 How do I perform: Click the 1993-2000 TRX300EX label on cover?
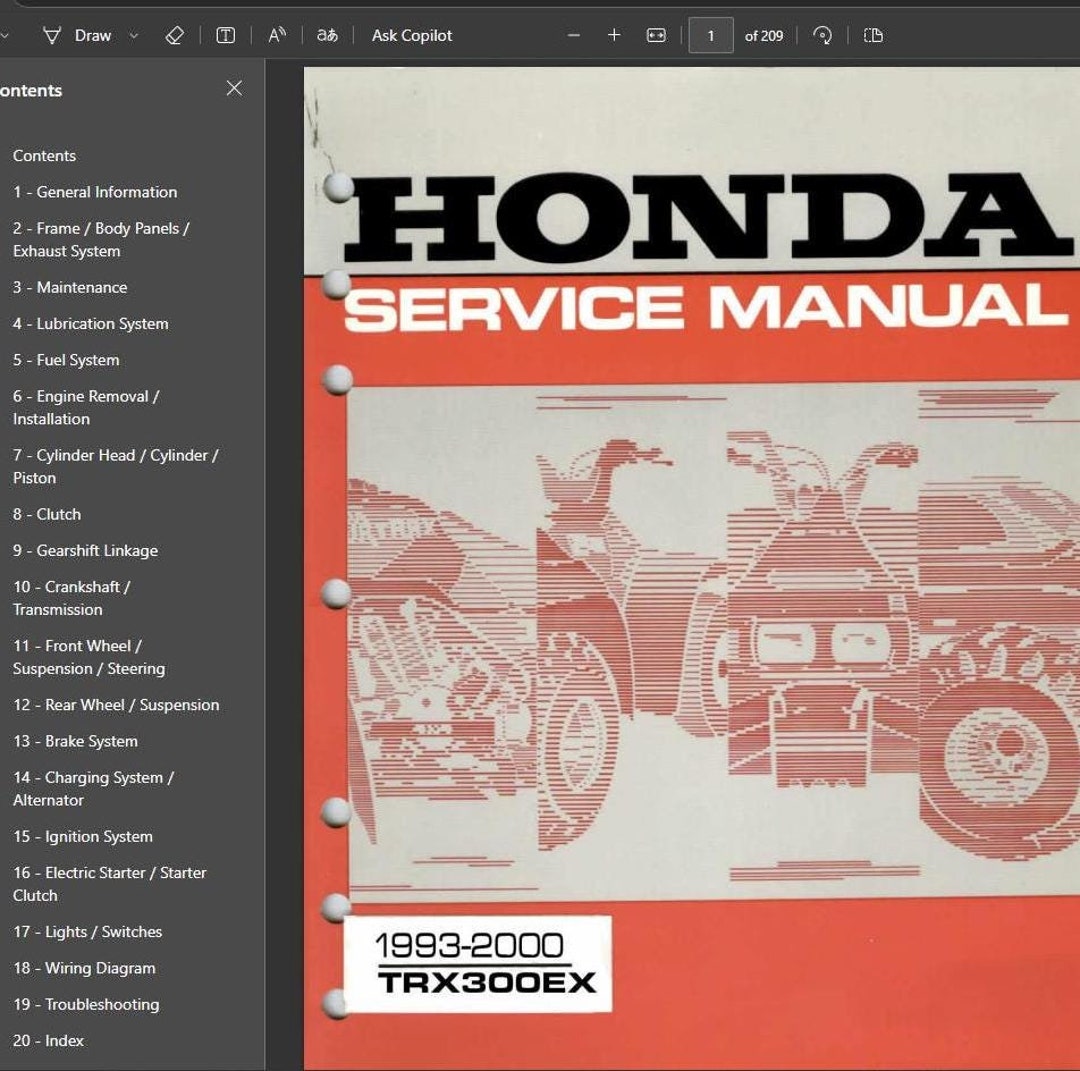478,964
